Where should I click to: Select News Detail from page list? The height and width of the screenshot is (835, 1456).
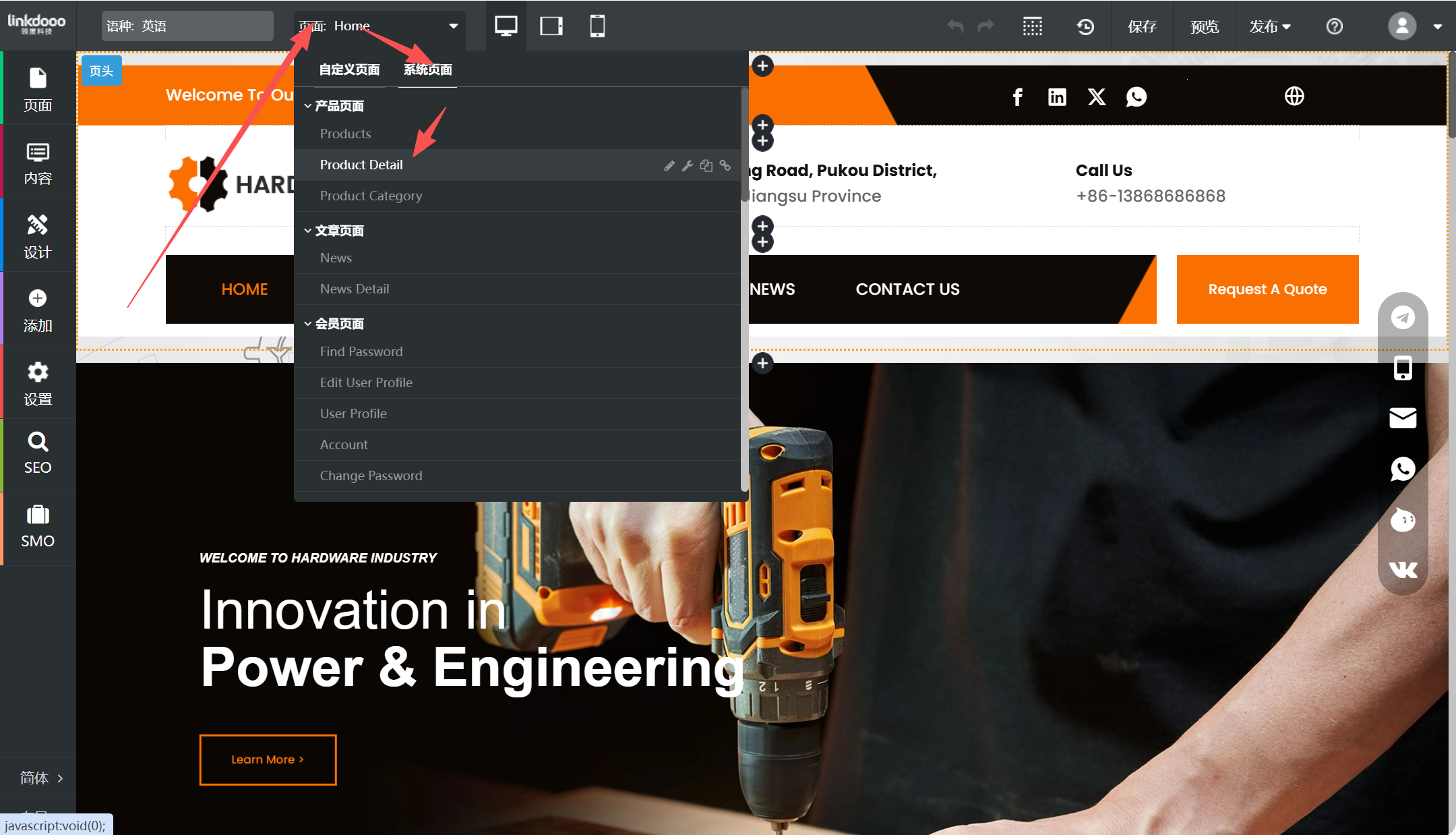pyautogui.click(x=355, y=289)
